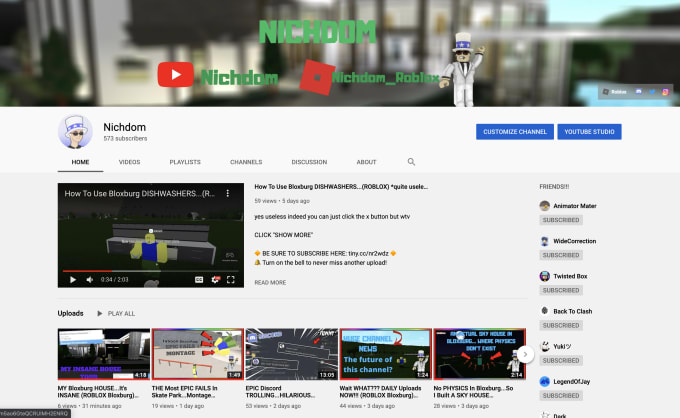Click Play All for Uploads
The height and width of the screenshot is (418, 680).
[116, 314]
